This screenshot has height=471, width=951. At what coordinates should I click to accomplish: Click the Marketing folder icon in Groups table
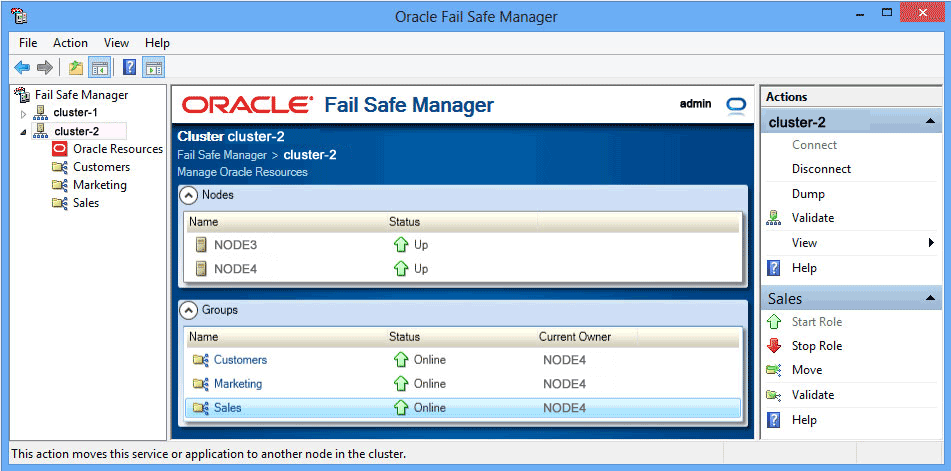pos(201,384)
